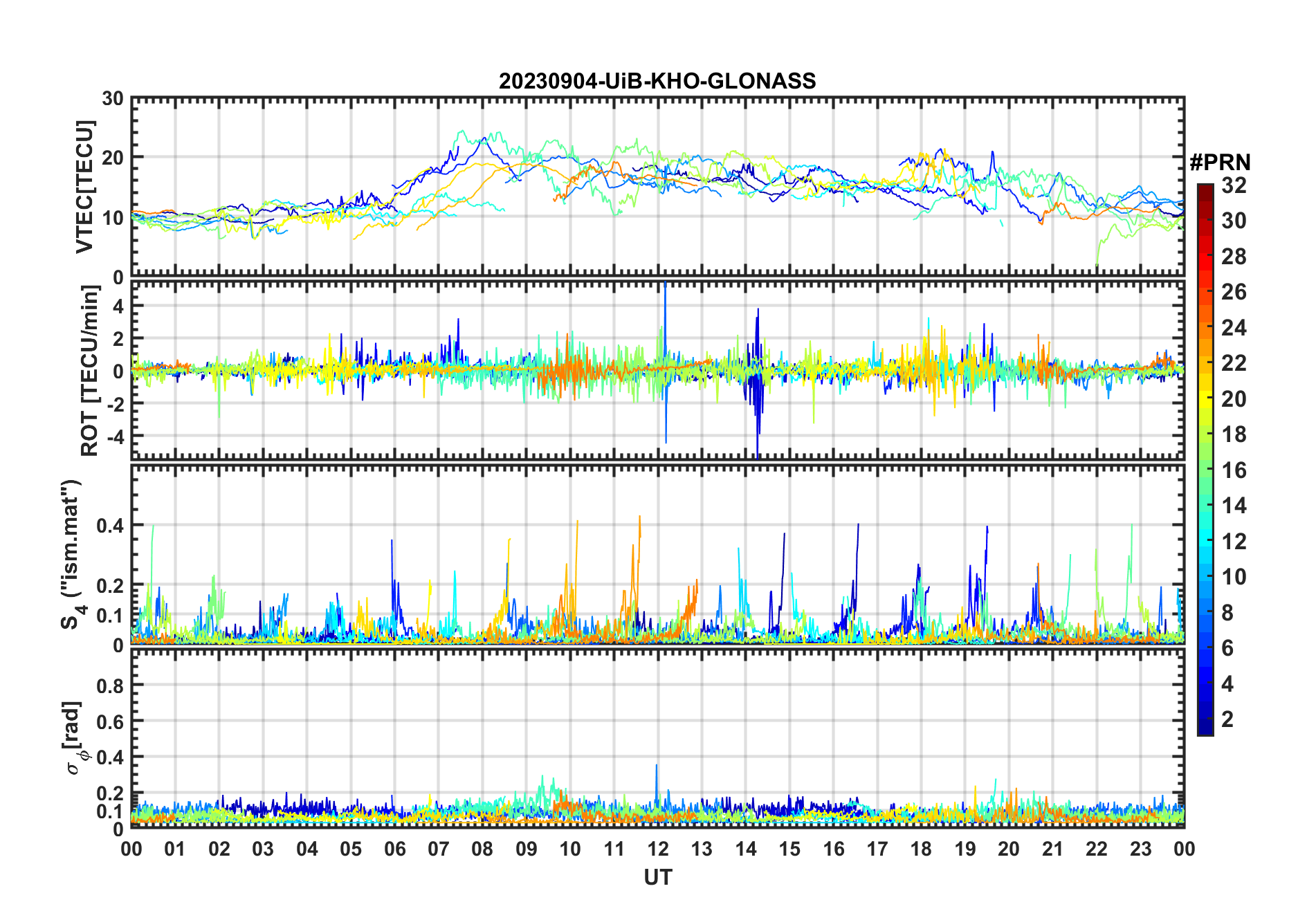Screen dimensions: 1316x920
Task: Click the 06 hour tick label on the UT axis
Action: 394,849
